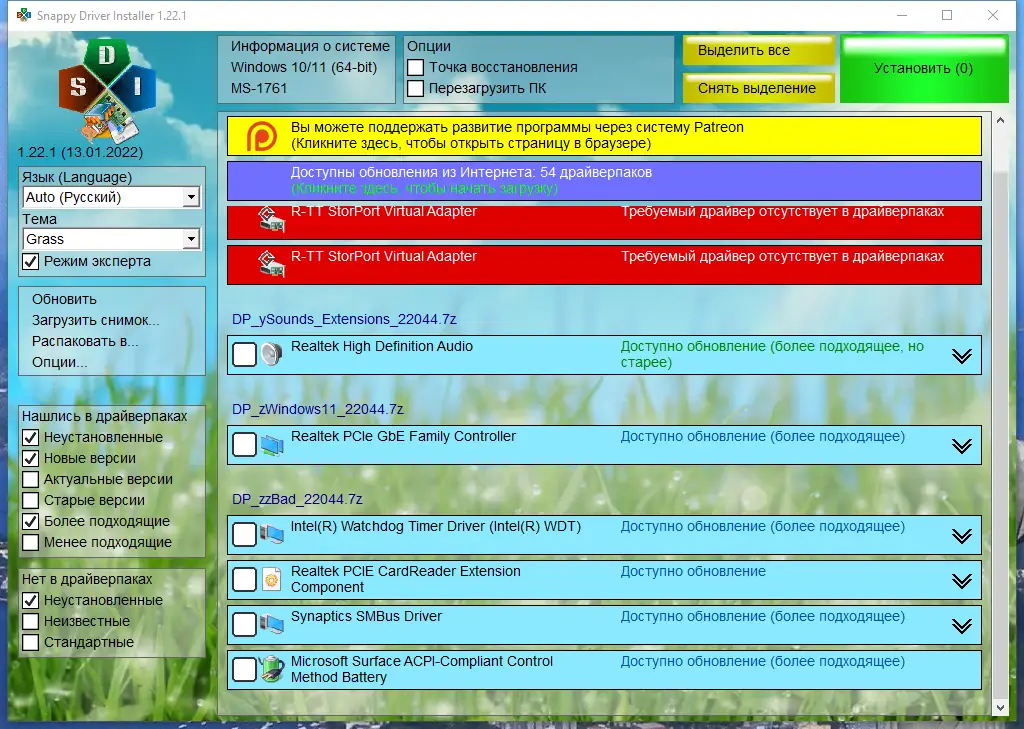The image size is (1024, 729).
Task: Expand Realtek High Definition Audio driver alternatives
Action: [x=961, y=356]
